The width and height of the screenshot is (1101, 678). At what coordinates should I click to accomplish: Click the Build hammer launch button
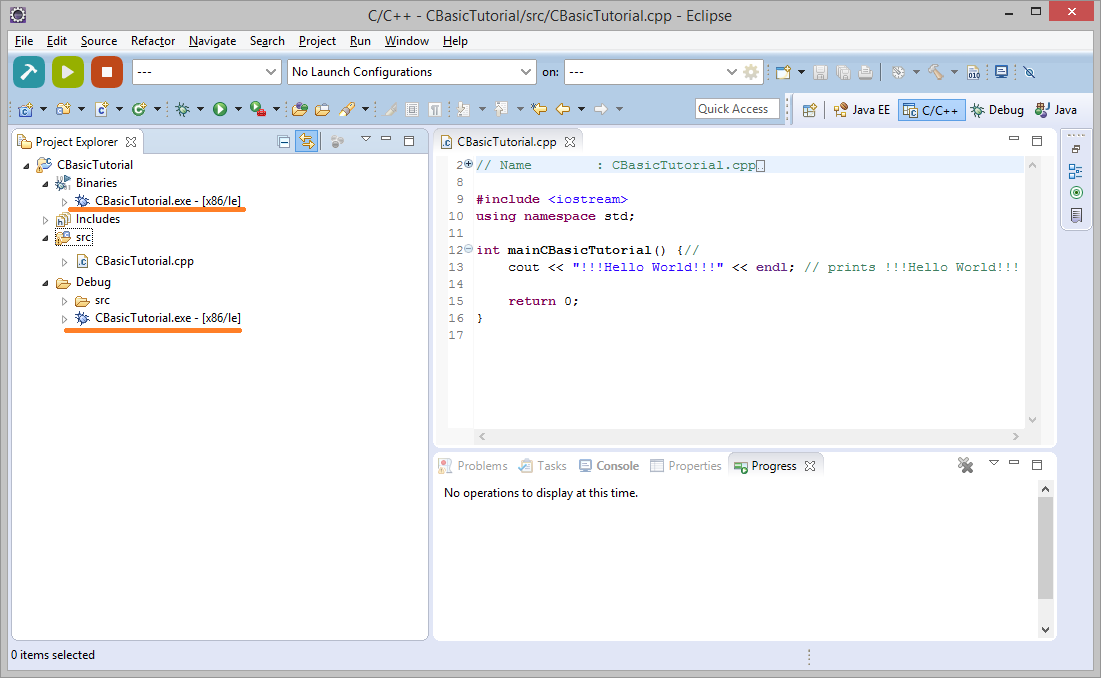(29, 72)
